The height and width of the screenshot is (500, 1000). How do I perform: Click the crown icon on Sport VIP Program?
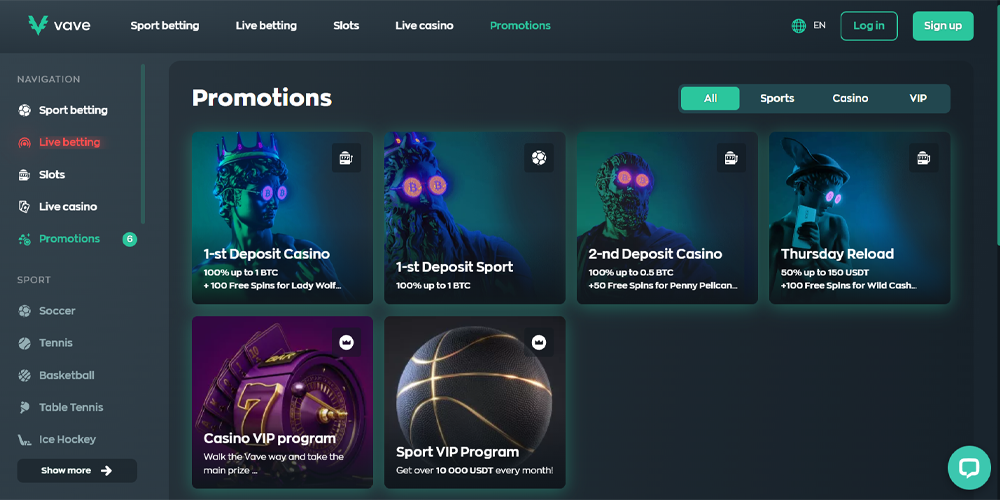click(x=539, y=342)
